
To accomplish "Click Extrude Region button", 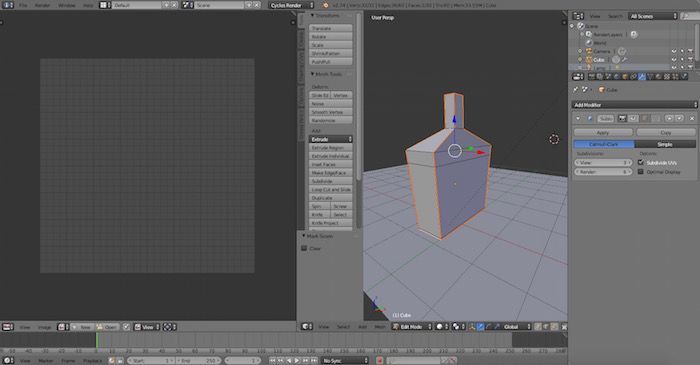I will (331, 148).
